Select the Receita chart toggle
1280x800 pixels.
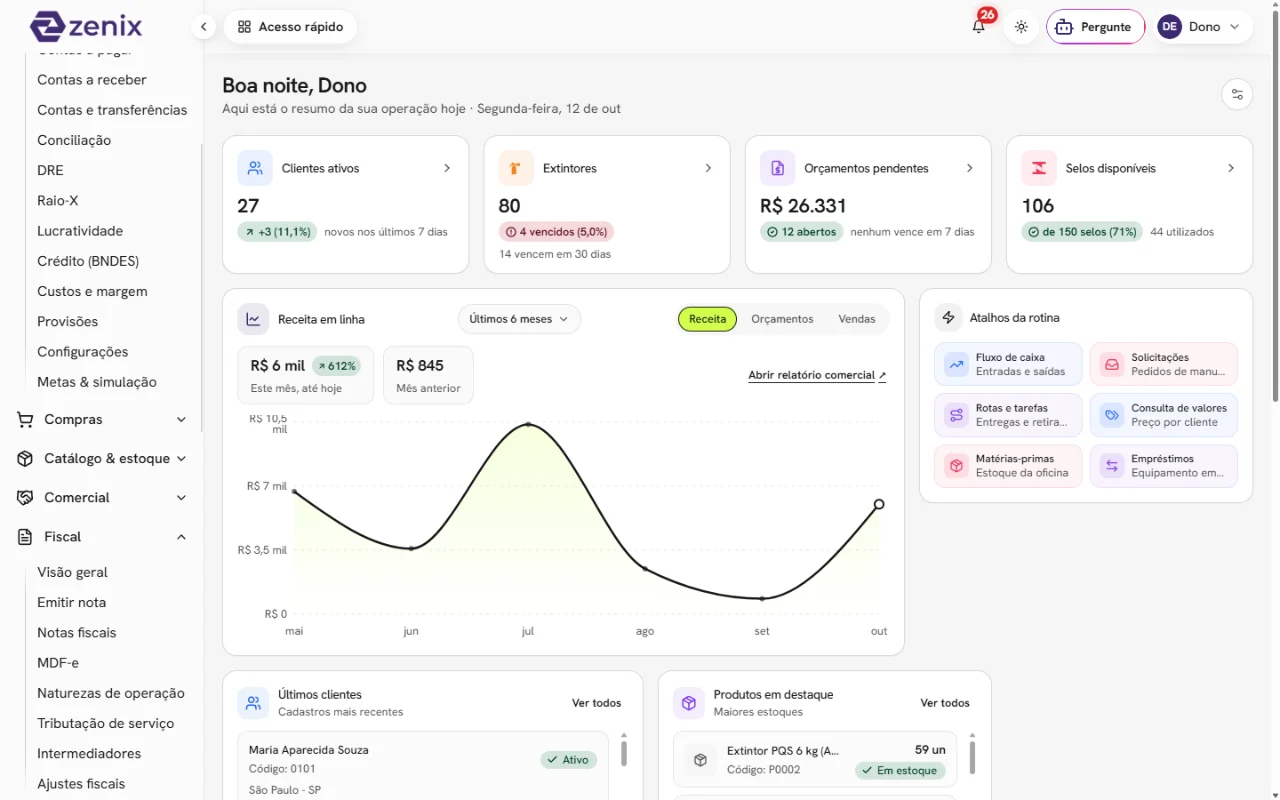click(708, 319)
